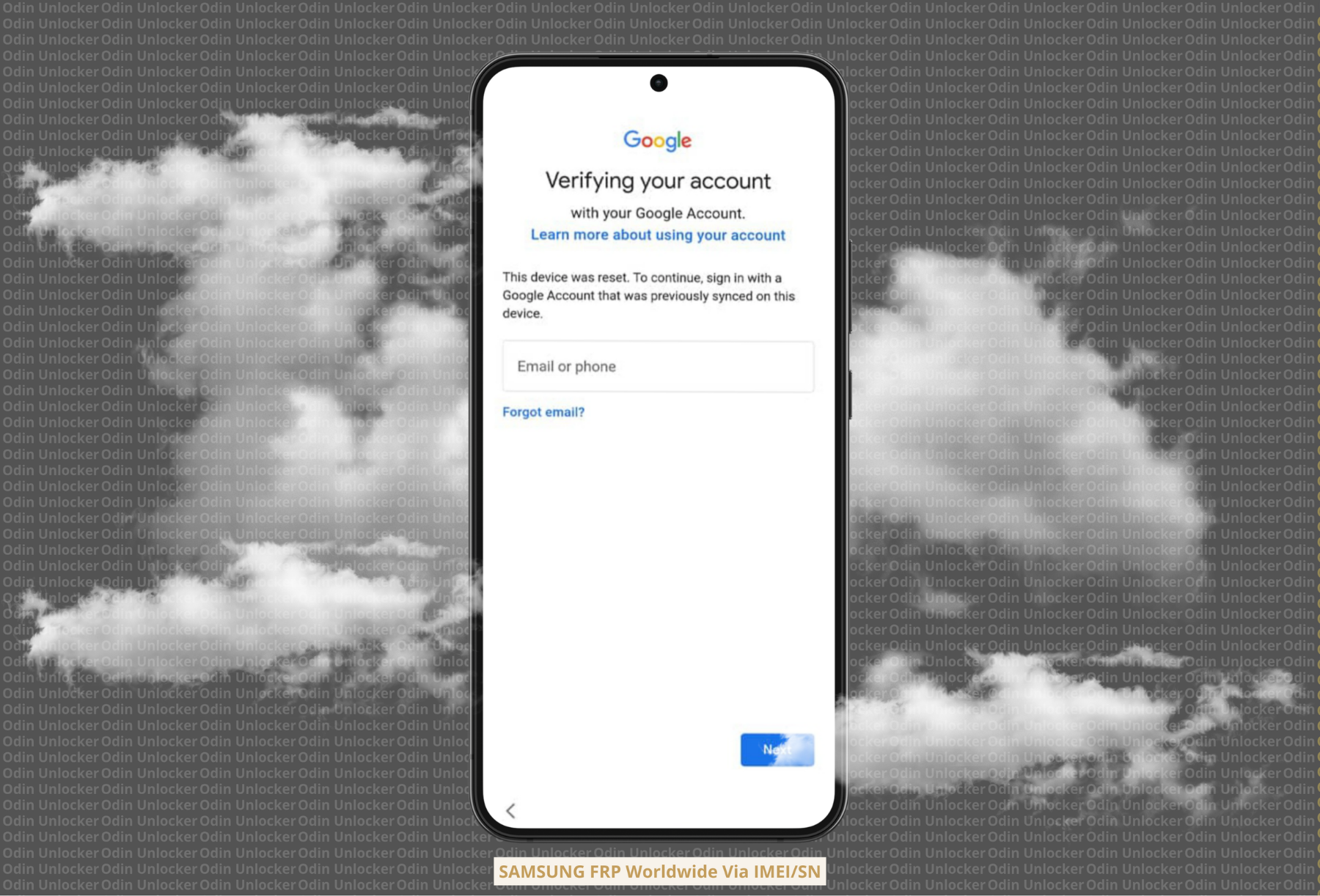The image size is (1320, 896).
Task: Open Learn more about using your account
Action: tap(657, 235)
